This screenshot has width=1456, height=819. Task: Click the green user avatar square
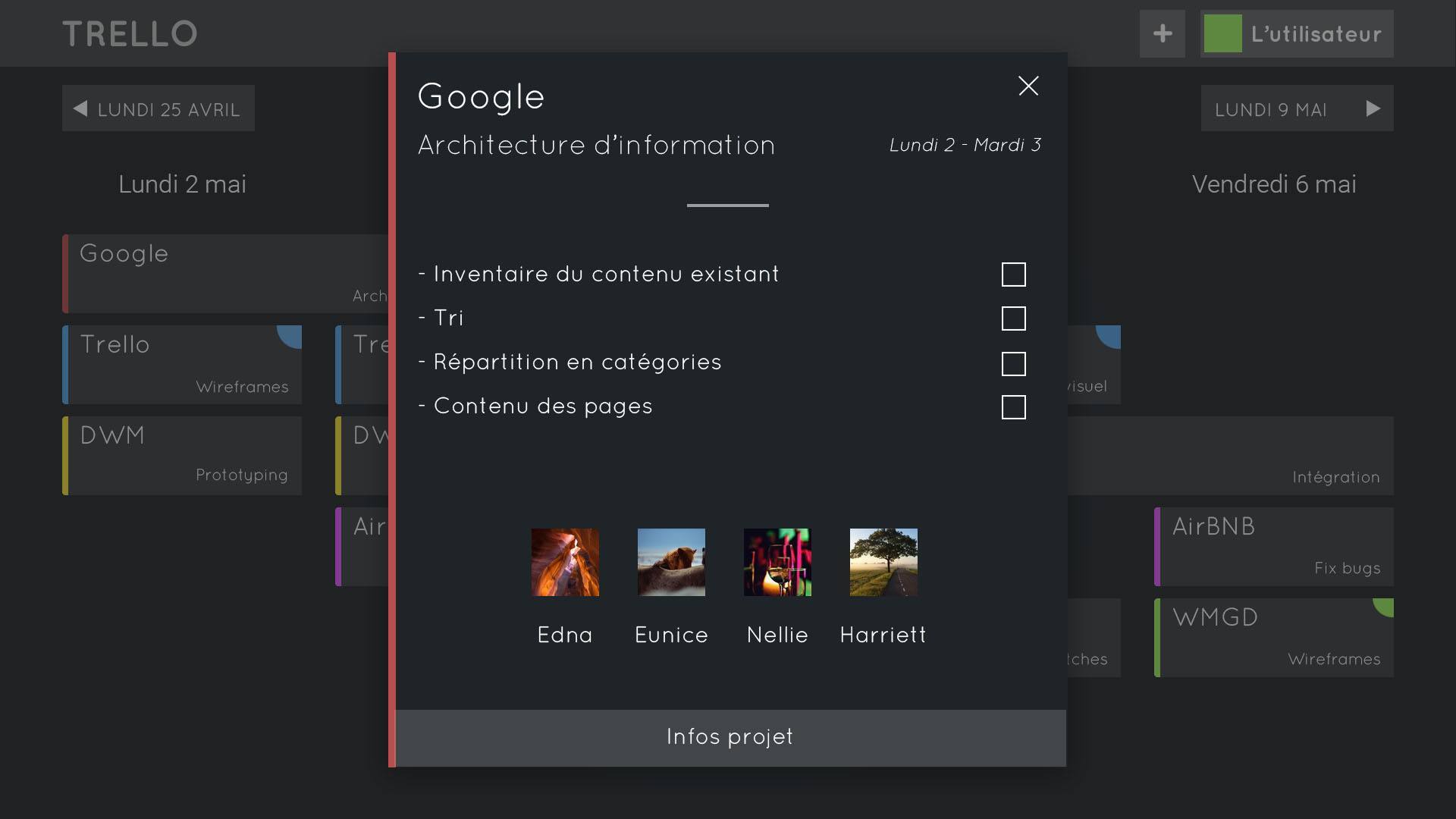(1222, 33)
